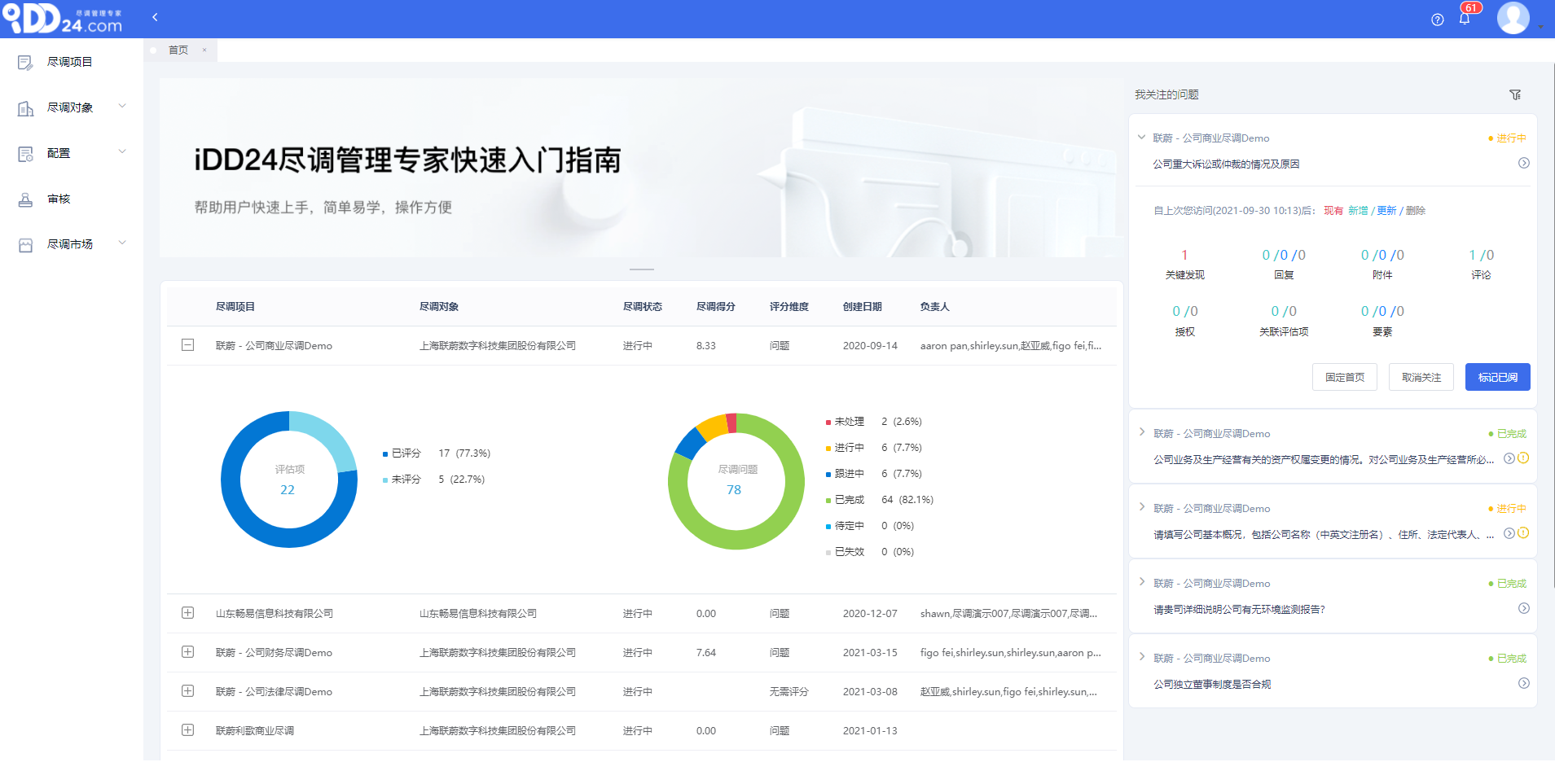Close the 首页 tab

[204, 50]
